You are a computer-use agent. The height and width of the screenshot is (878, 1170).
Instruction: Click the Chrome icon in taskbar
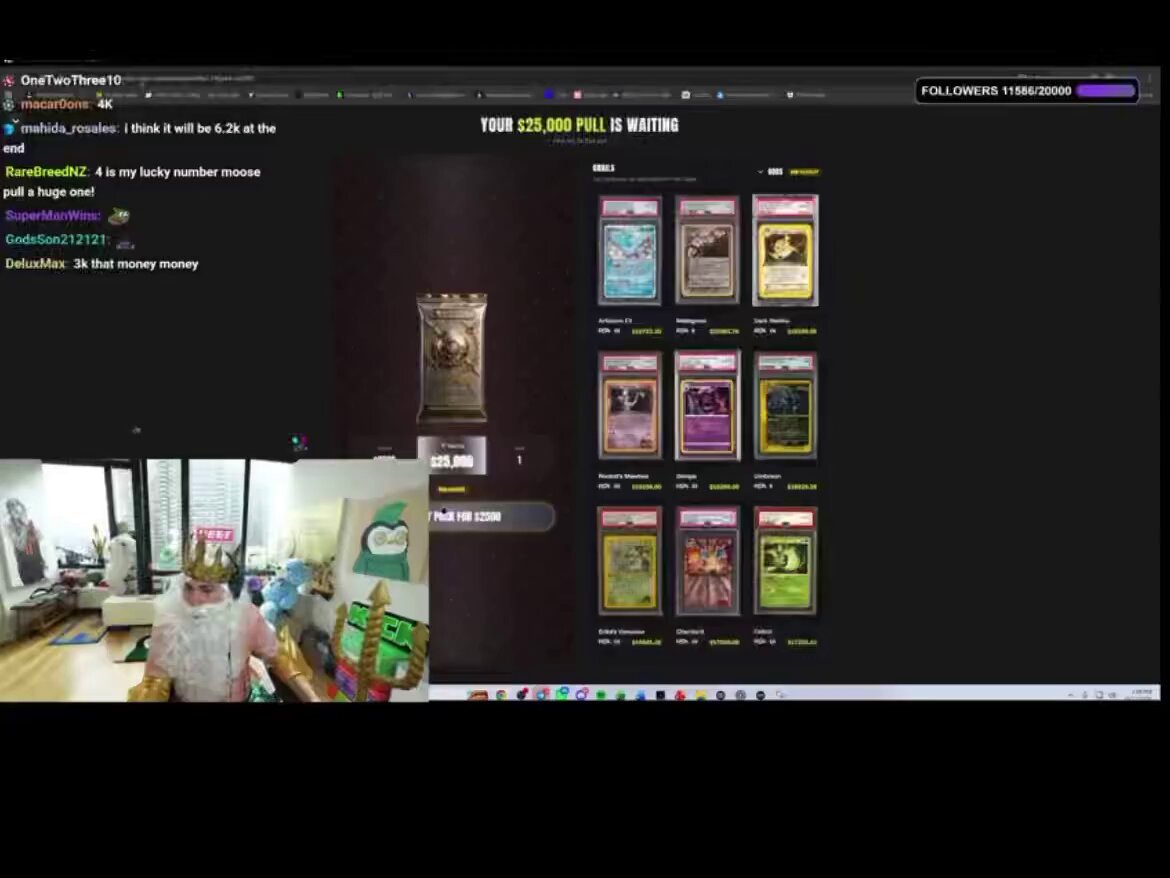501,694
